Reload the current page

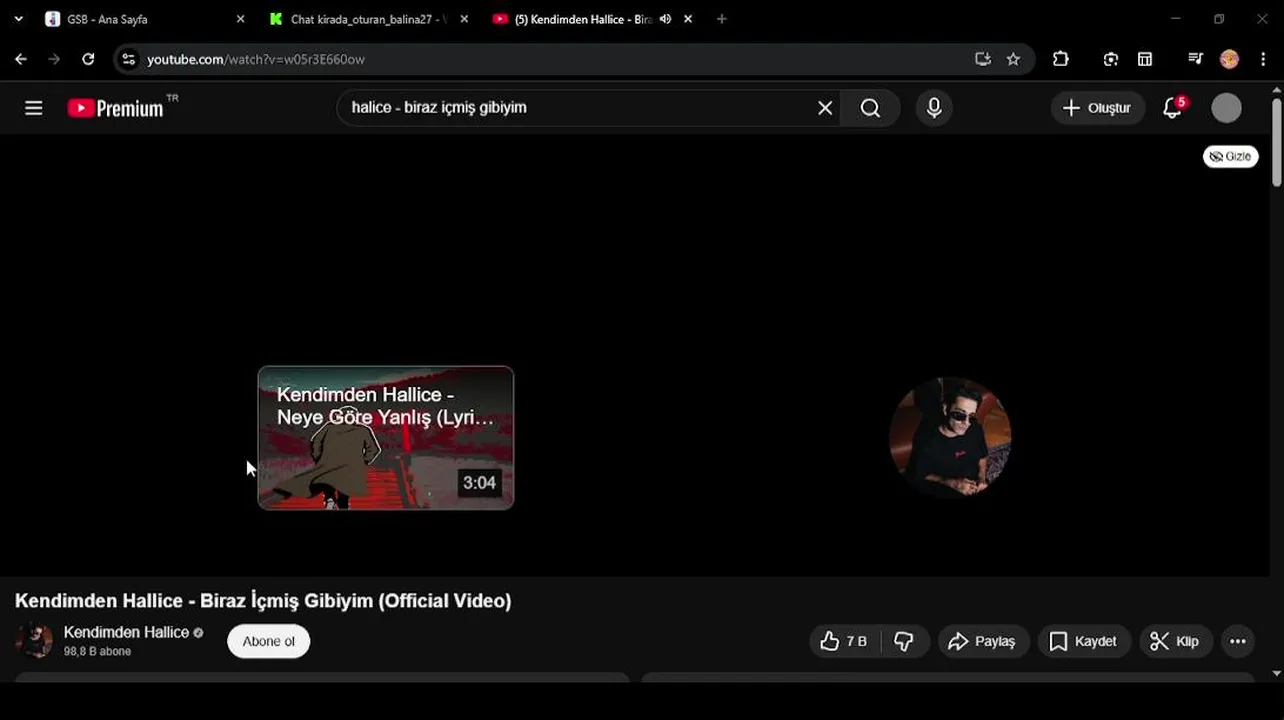pyautogui.click(x=88, y=59)
